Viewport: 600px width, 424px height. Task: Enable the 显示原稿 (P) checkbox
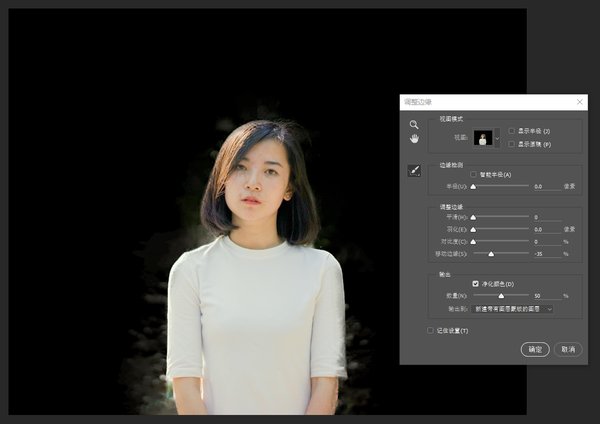511,144
